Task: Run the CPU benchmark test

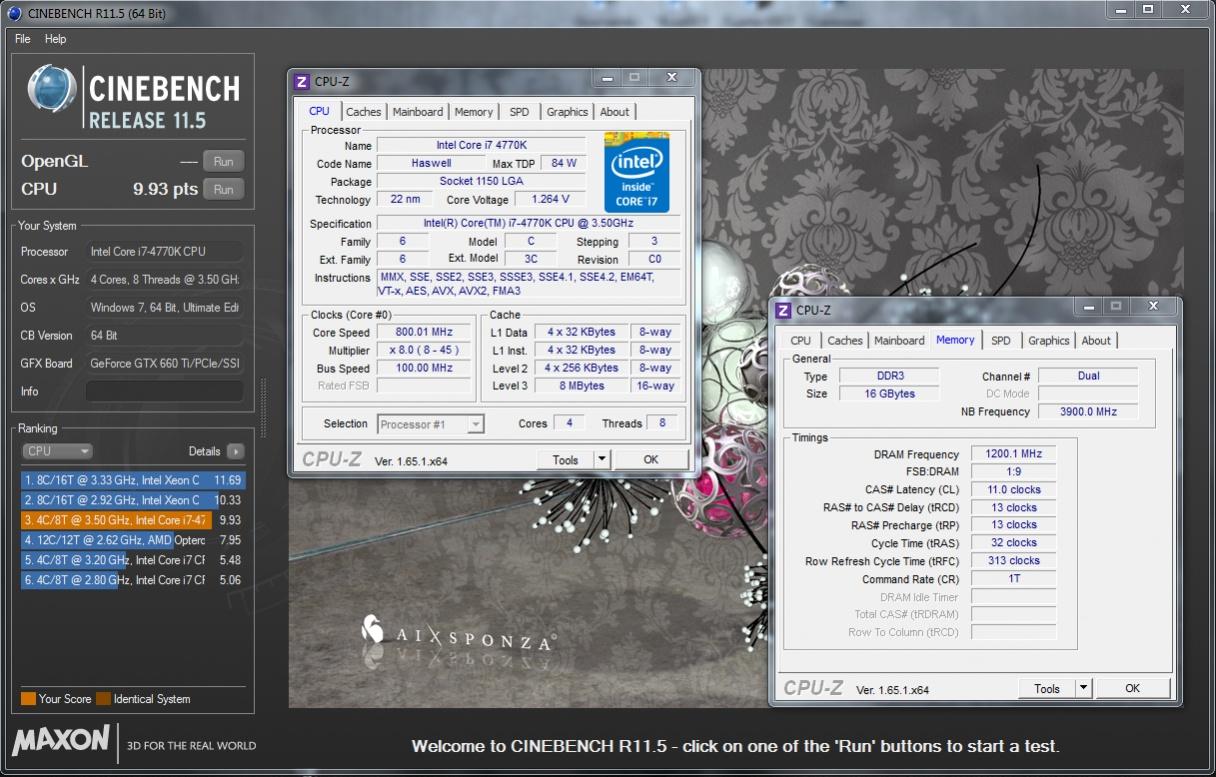Action: click(223, 189)
